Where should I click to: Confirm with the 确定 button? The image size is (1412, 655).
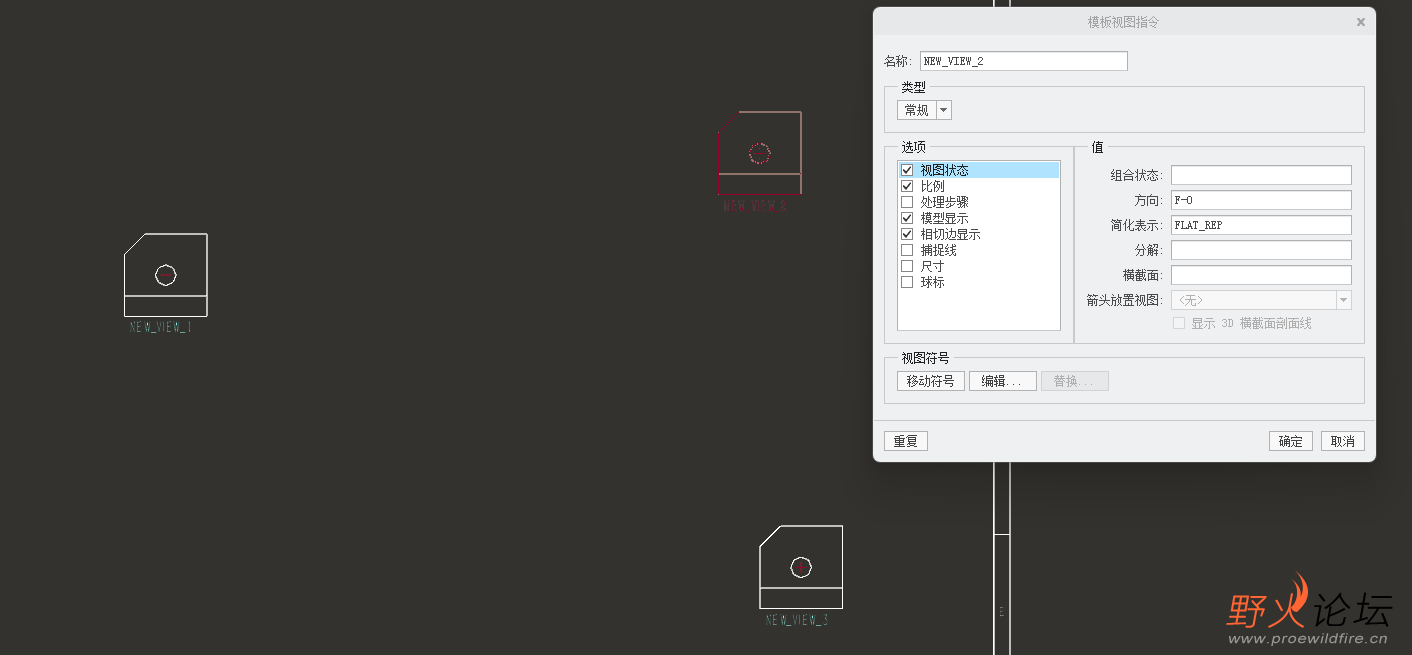pos(1291,441)
